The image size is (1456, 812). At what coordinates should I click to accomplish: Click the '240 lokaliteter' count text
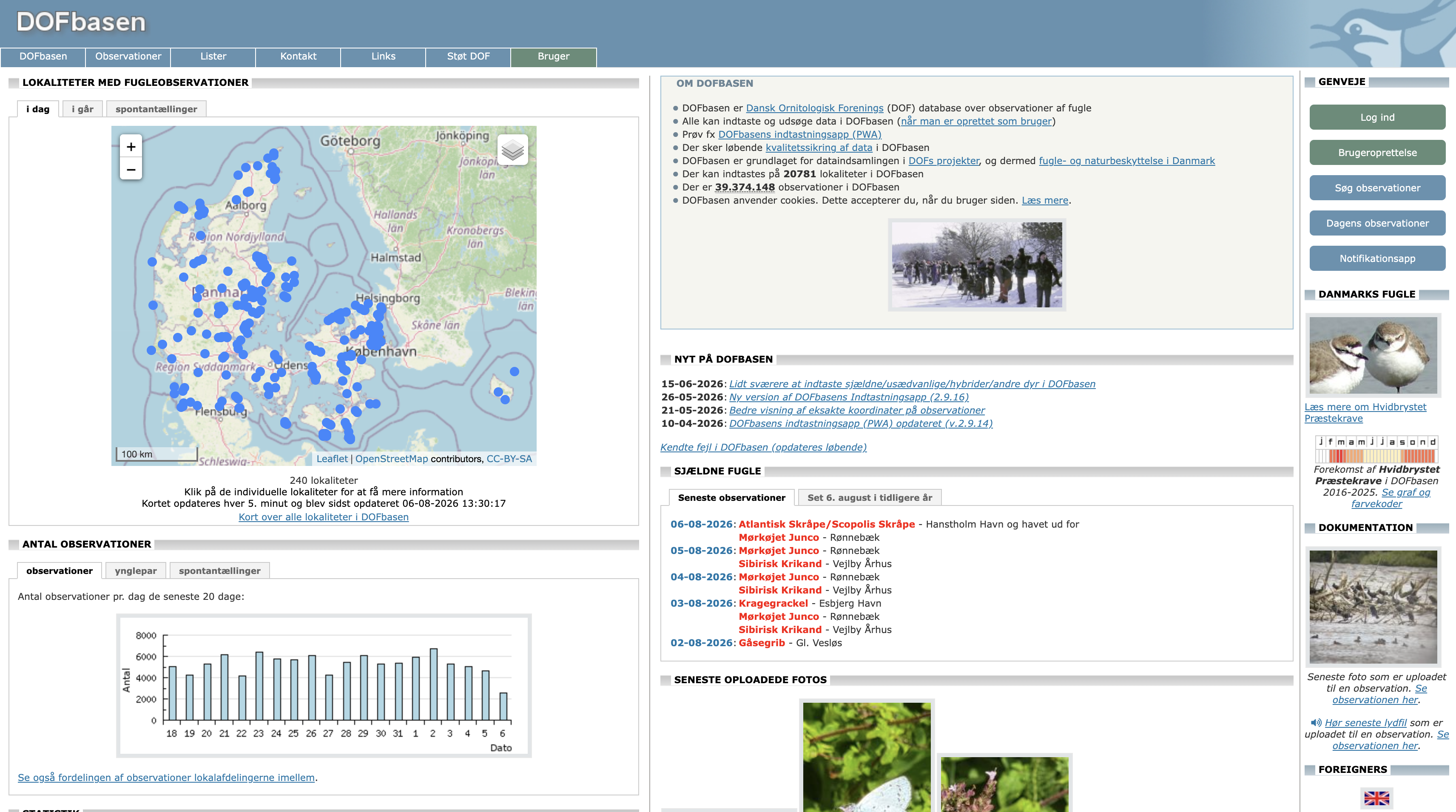pos(323,480)
